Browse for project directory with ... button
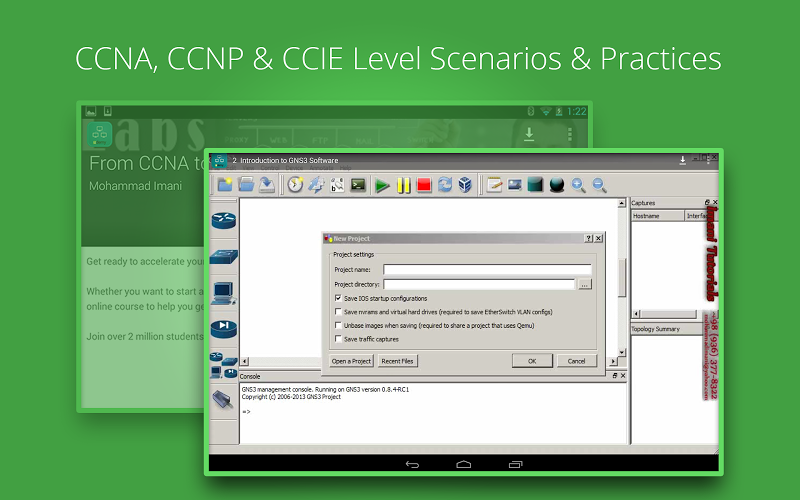Image resolution: width=800 pixels, height=500 pixels. (585, 285)
